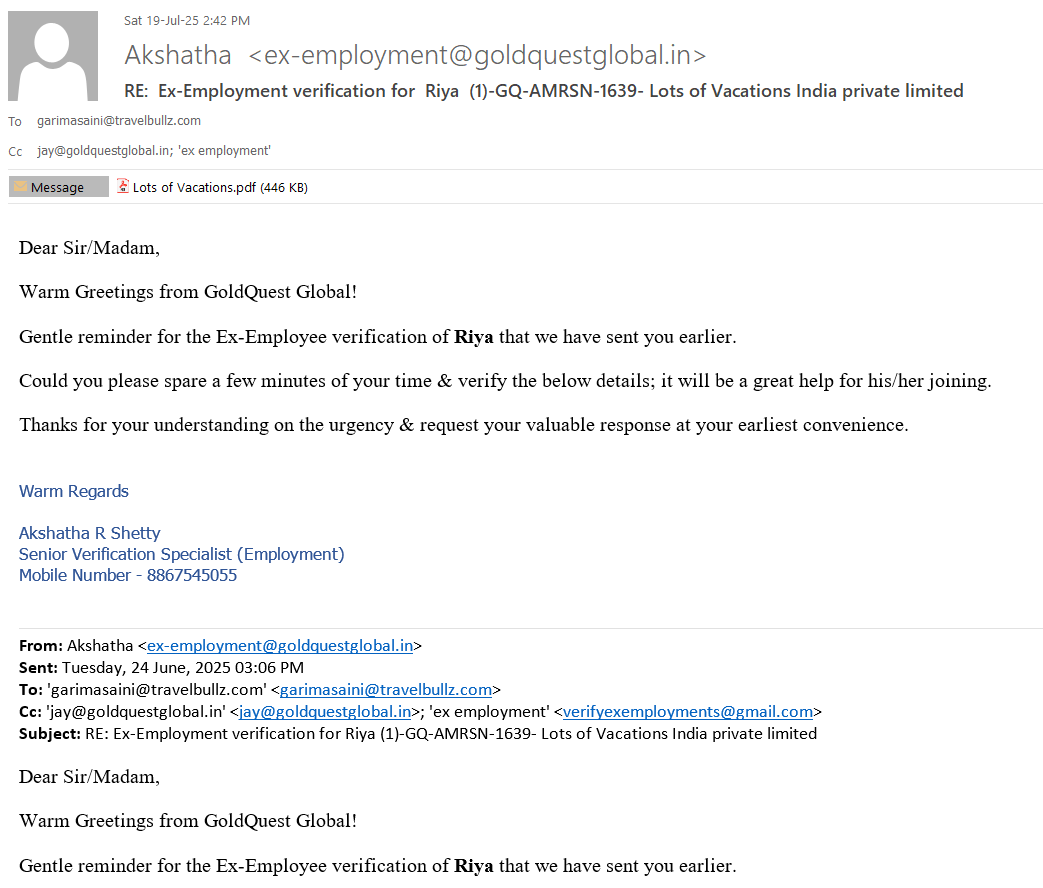Click sender address ex-employment@goldquestglobal.in in header

(477, 55)
